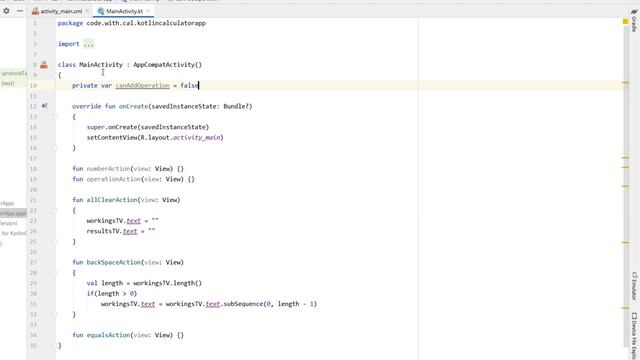The width and height of the screenshot is (640, 360).
Task: Click fold end marker on line 25
Action: pos(55,242)
